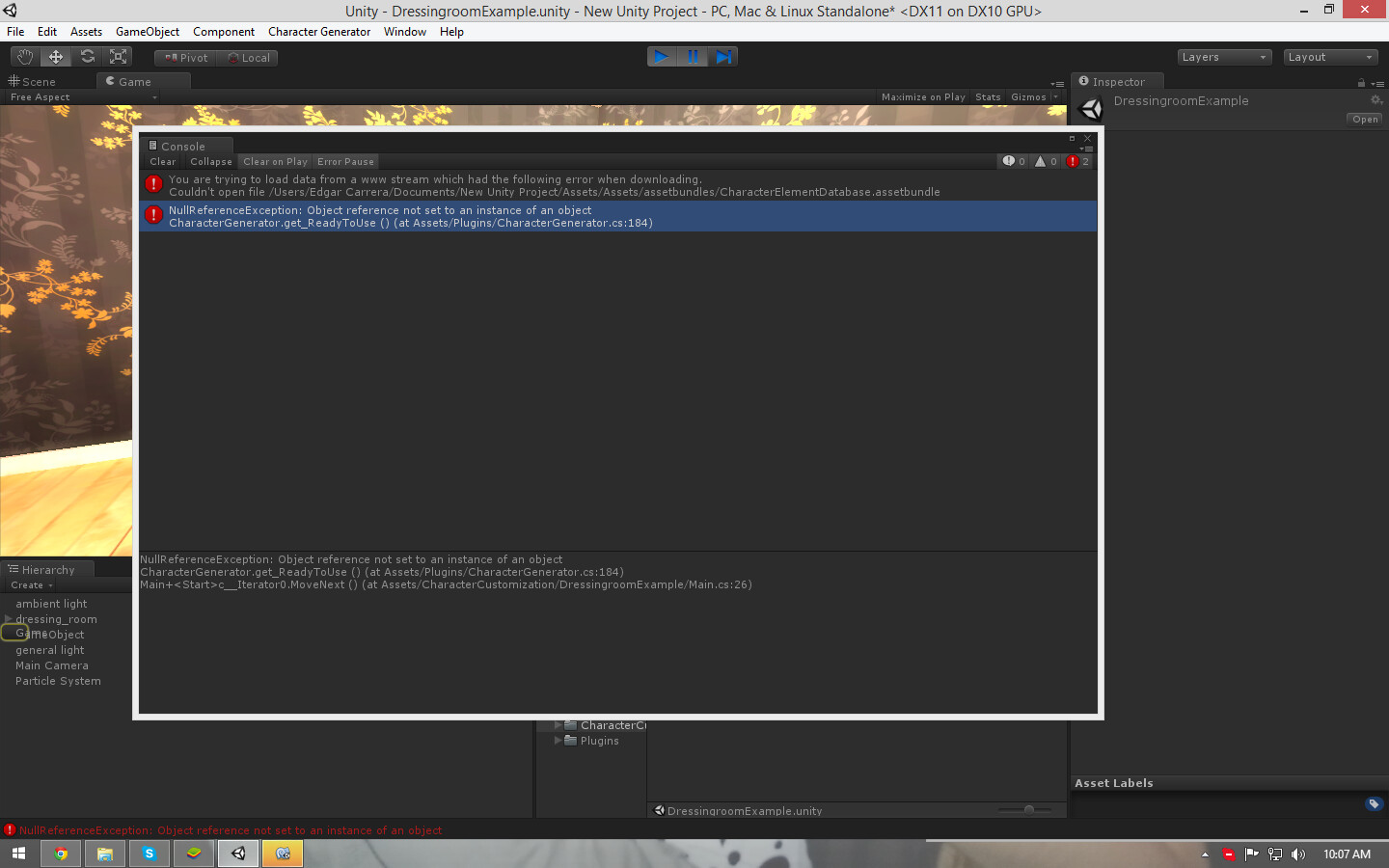Click the Main.cs:26 stack trace line
Screen dimensions: 1389x868
[x=446, y=584]
